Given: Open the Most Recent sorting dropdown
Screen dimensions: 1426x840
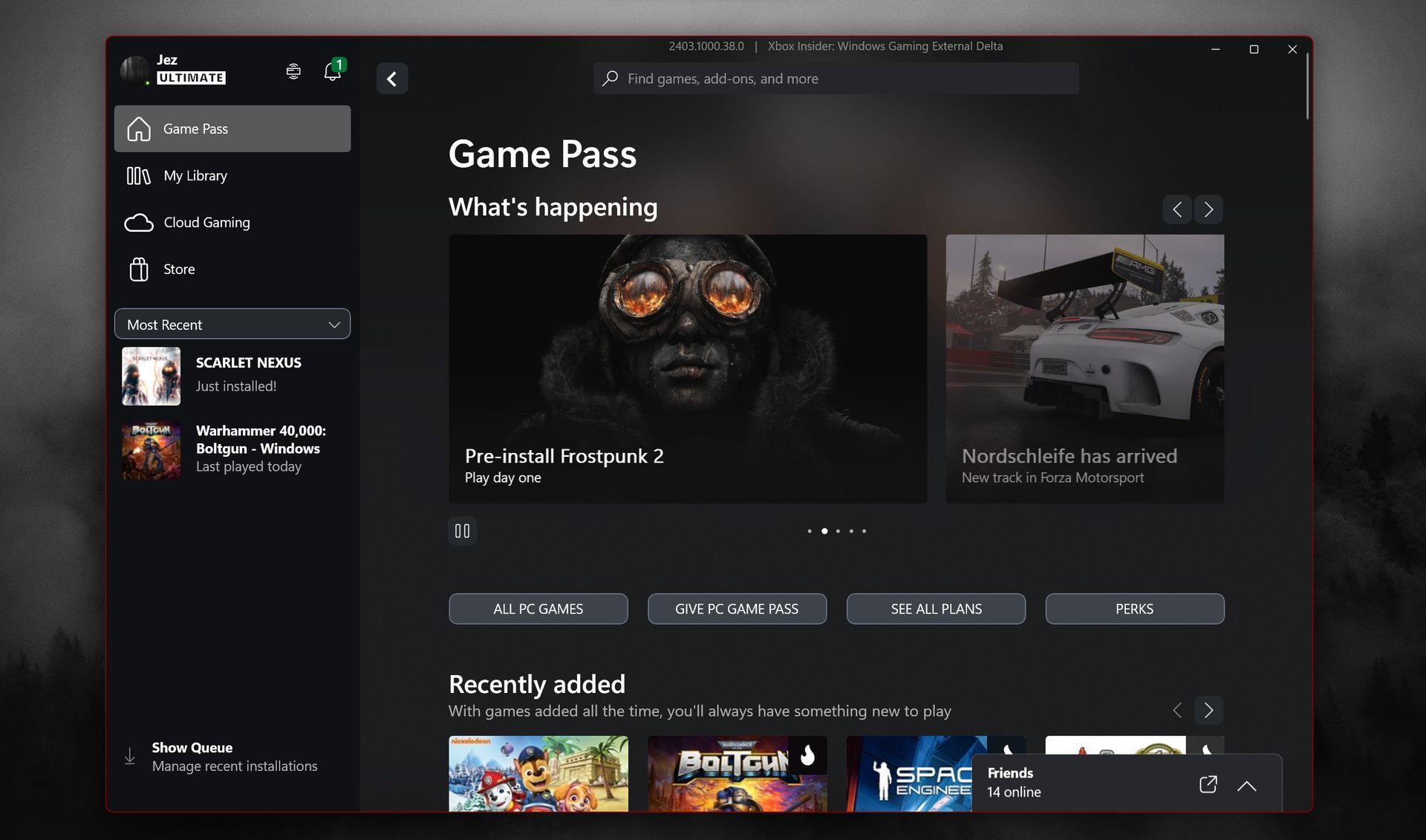Looking at the screenshot, I should tap(232, 324).
